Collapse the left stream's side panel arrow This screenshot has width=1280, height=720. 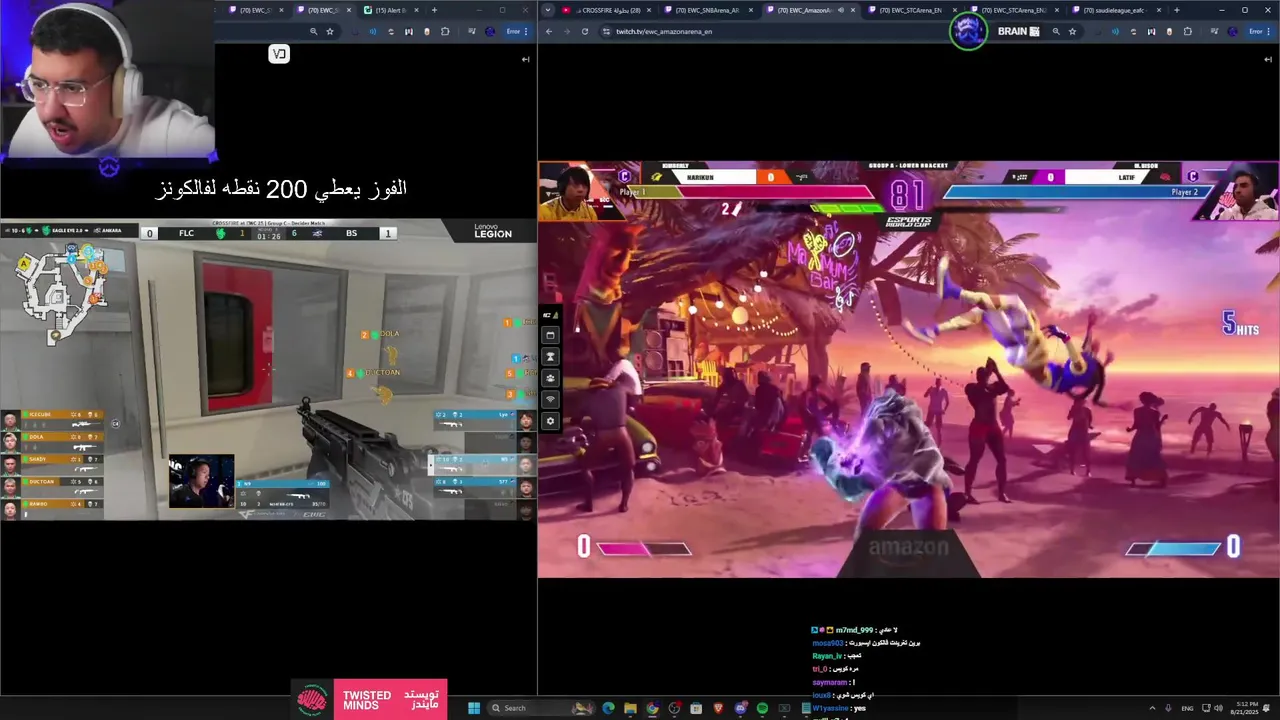coord(525,59)
